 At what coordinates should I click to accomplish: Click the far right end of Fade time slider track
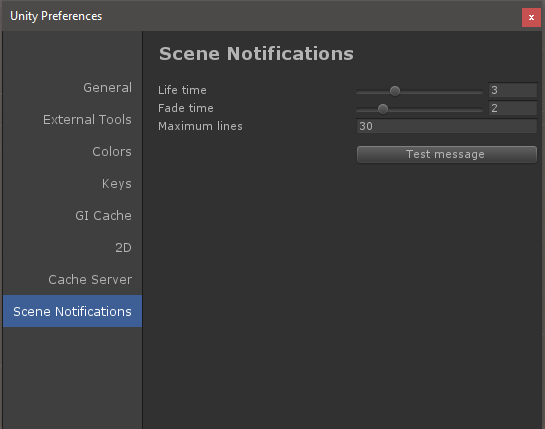pyautogui.click(x=481, y=110)
